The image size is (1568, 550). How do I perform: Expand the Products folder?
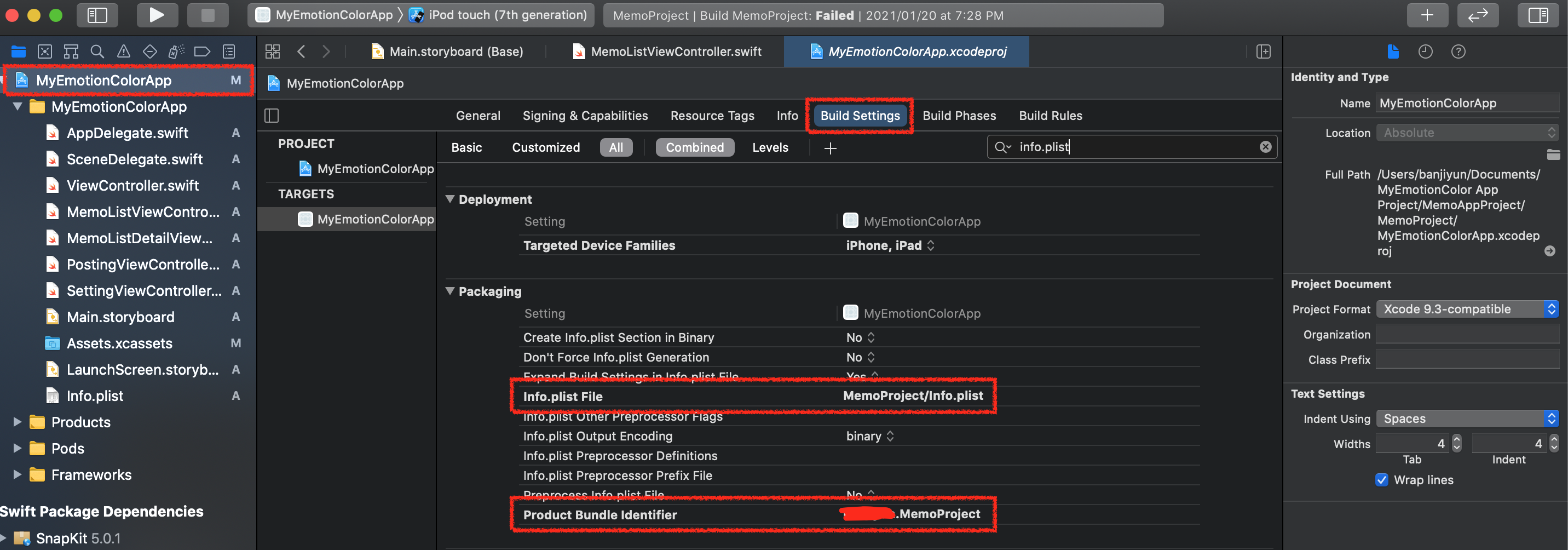pyautogui.click(x=18, y=422)
